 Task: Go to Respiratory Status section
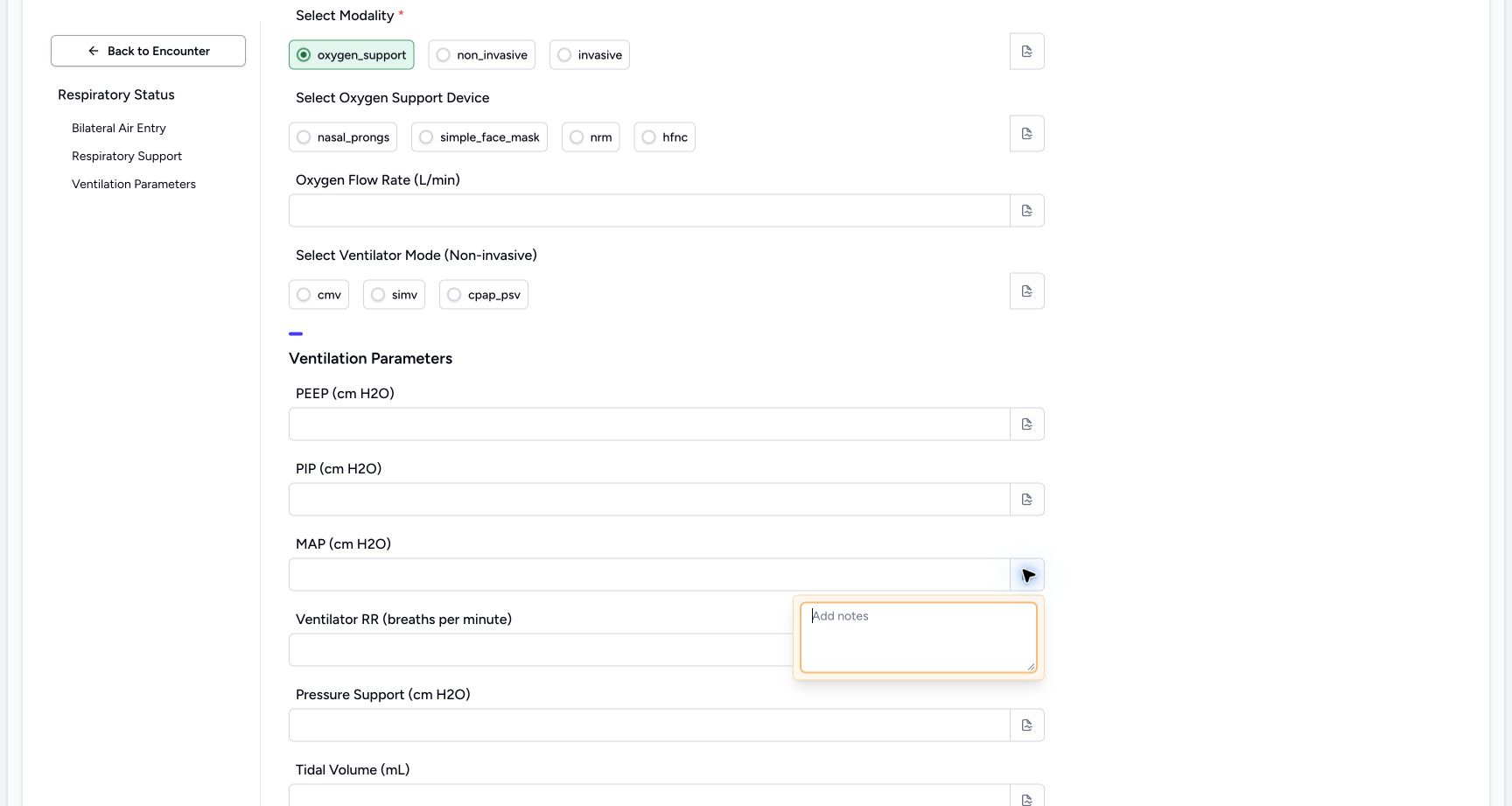116,95
